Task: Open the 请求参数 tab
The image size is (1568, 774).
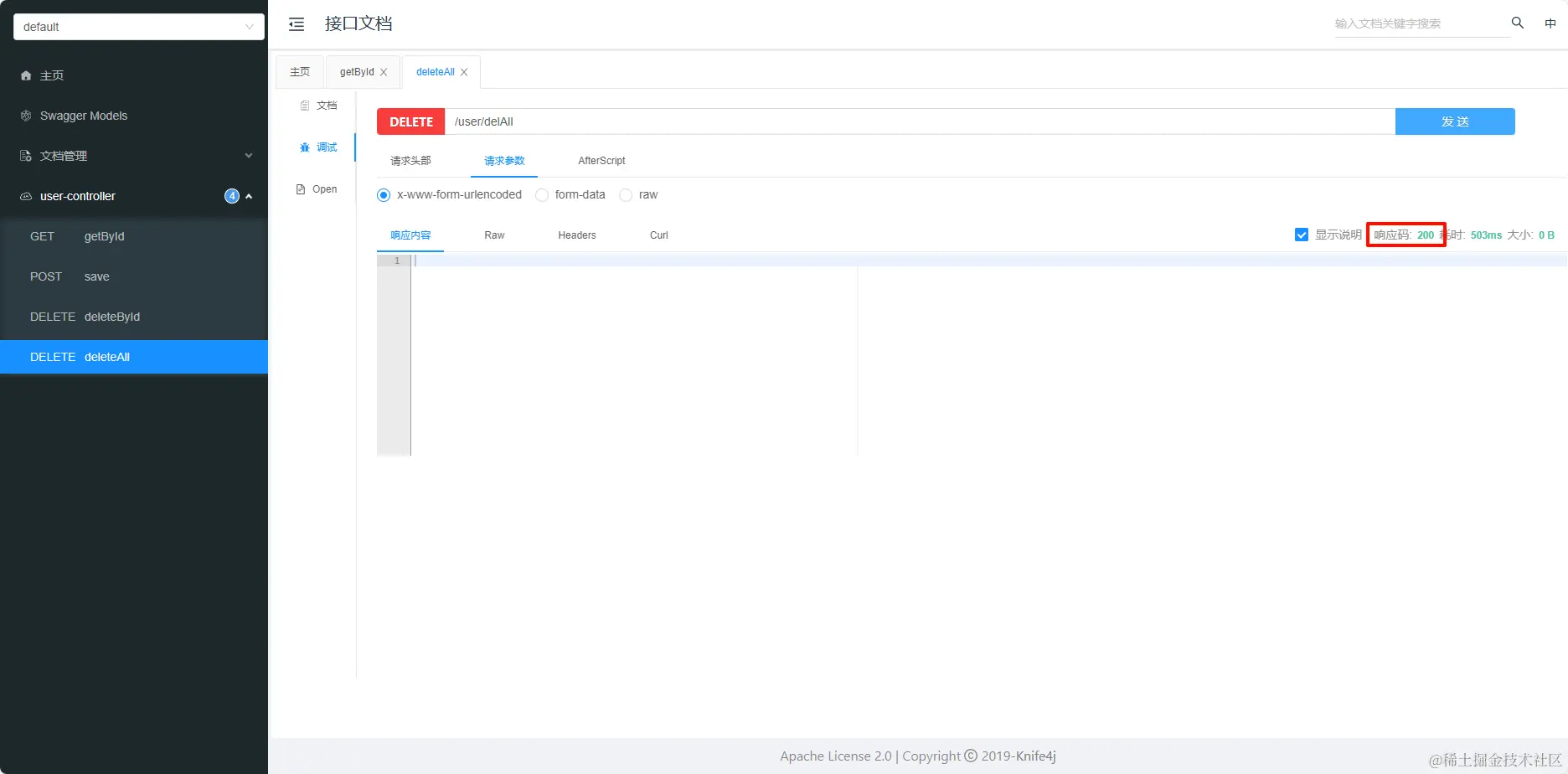Action: [x=504, y=161]
